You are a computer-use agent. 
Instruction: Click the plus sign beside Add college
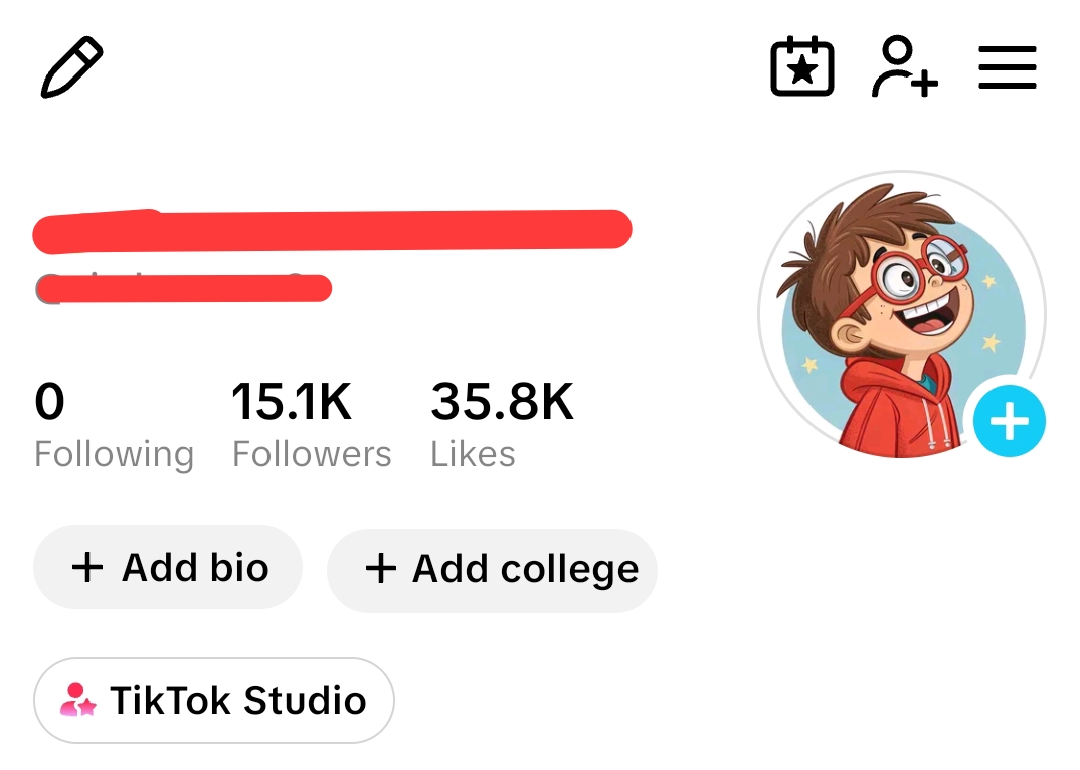click(380, 569)
